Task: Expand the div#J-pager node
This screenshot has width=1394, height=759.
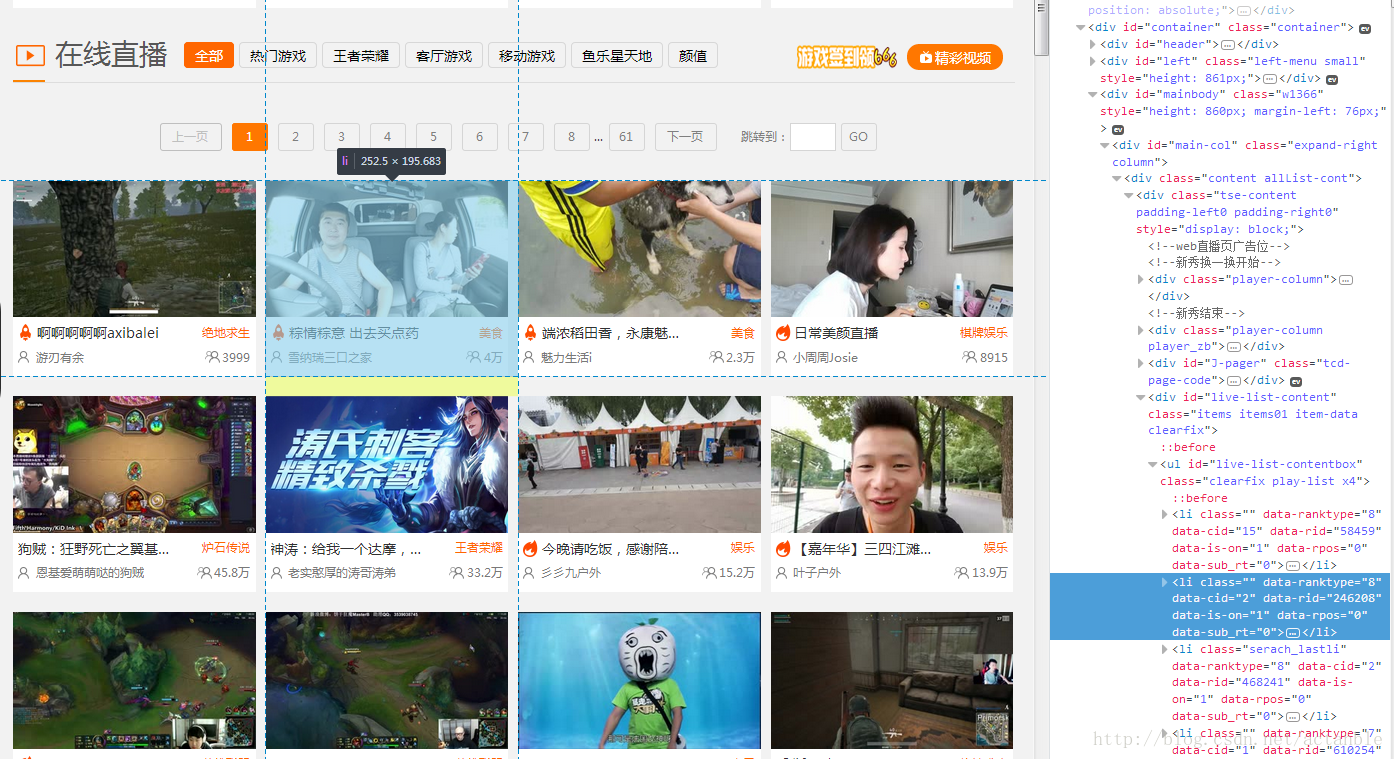Action: (1141, 364)
